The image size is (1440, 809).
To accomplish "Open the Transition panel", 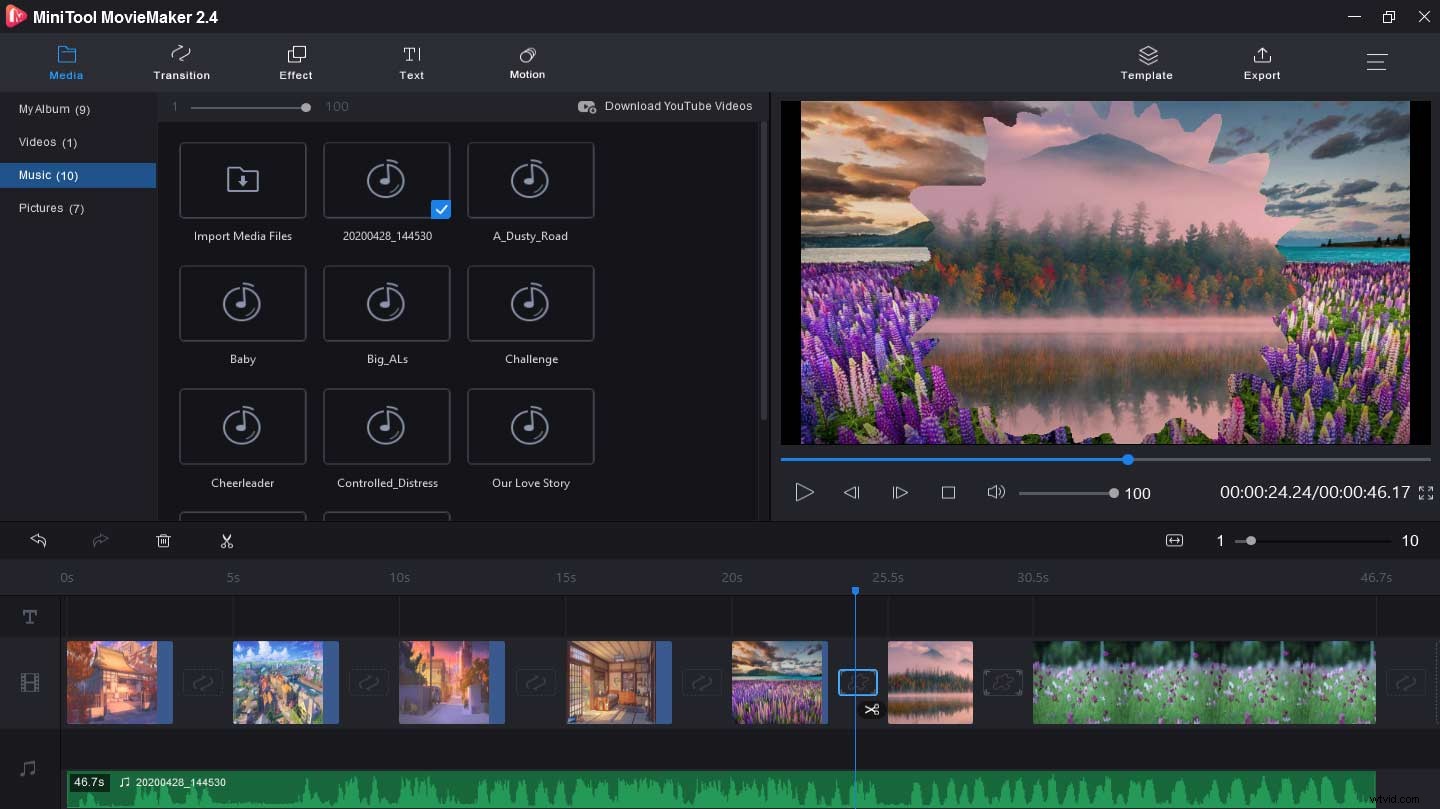I will tap(181, 62).
